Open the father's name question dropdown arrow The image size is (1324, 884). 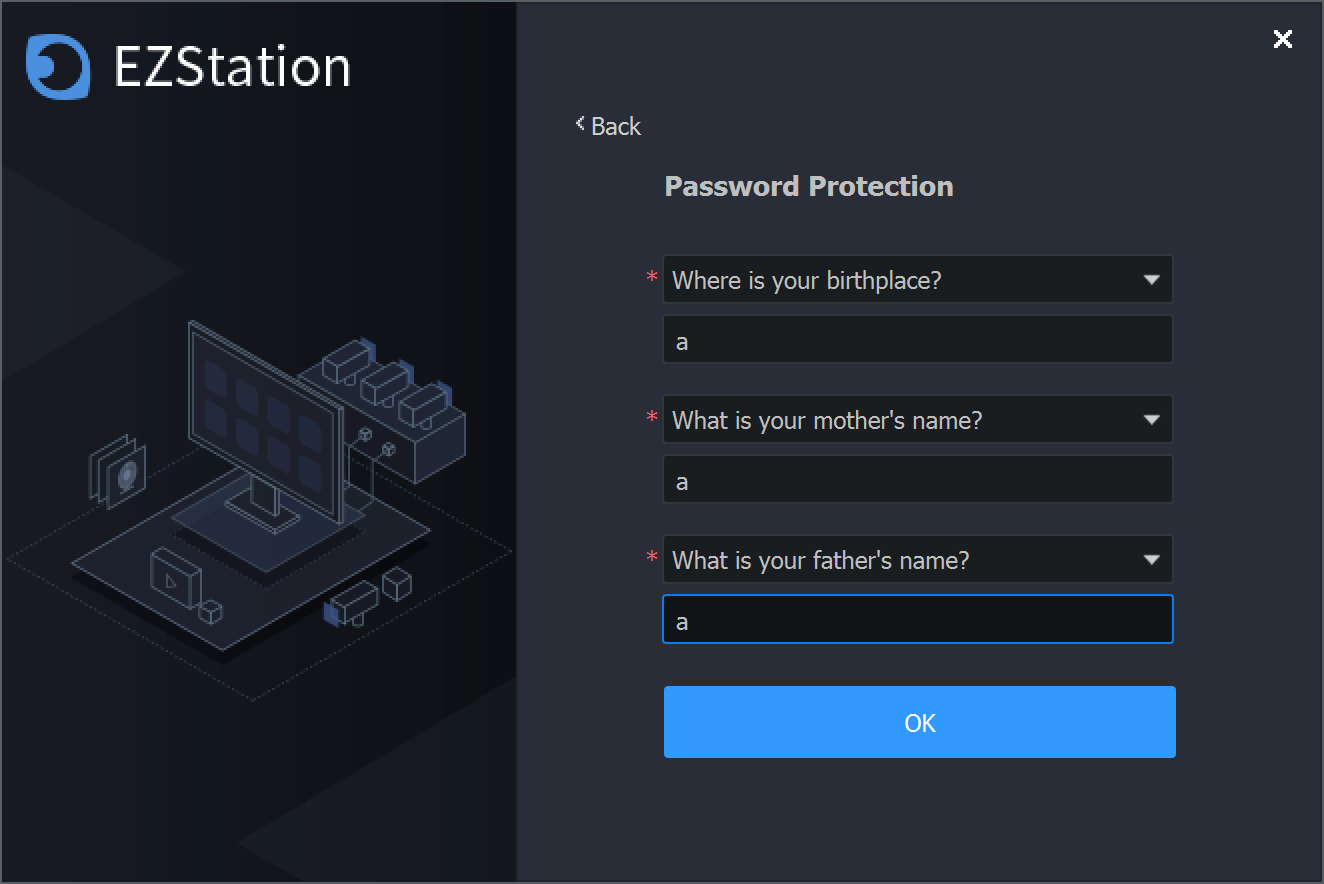tap(1151, 560)
